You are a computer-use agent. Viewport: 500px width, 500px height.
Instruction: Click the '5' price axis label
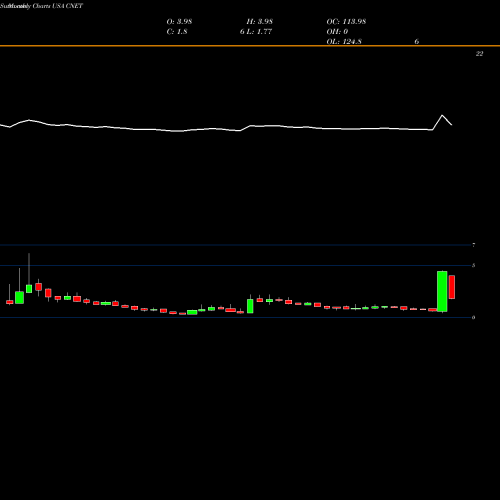tap(474, 265)
